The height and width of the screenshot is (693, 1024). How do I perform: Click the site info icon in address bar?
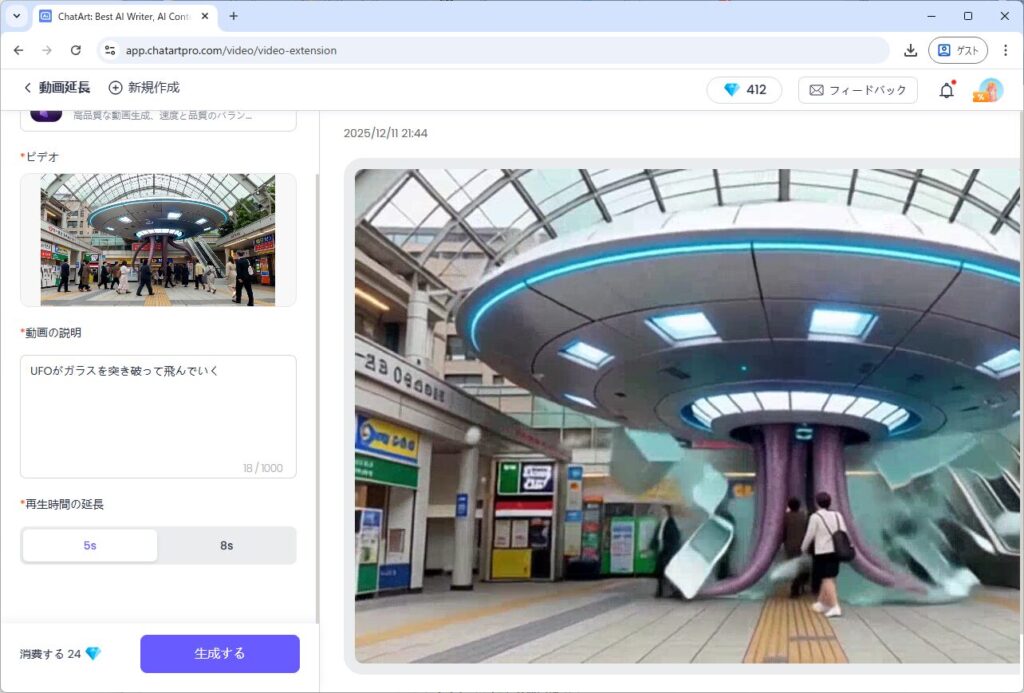point(110,50)
